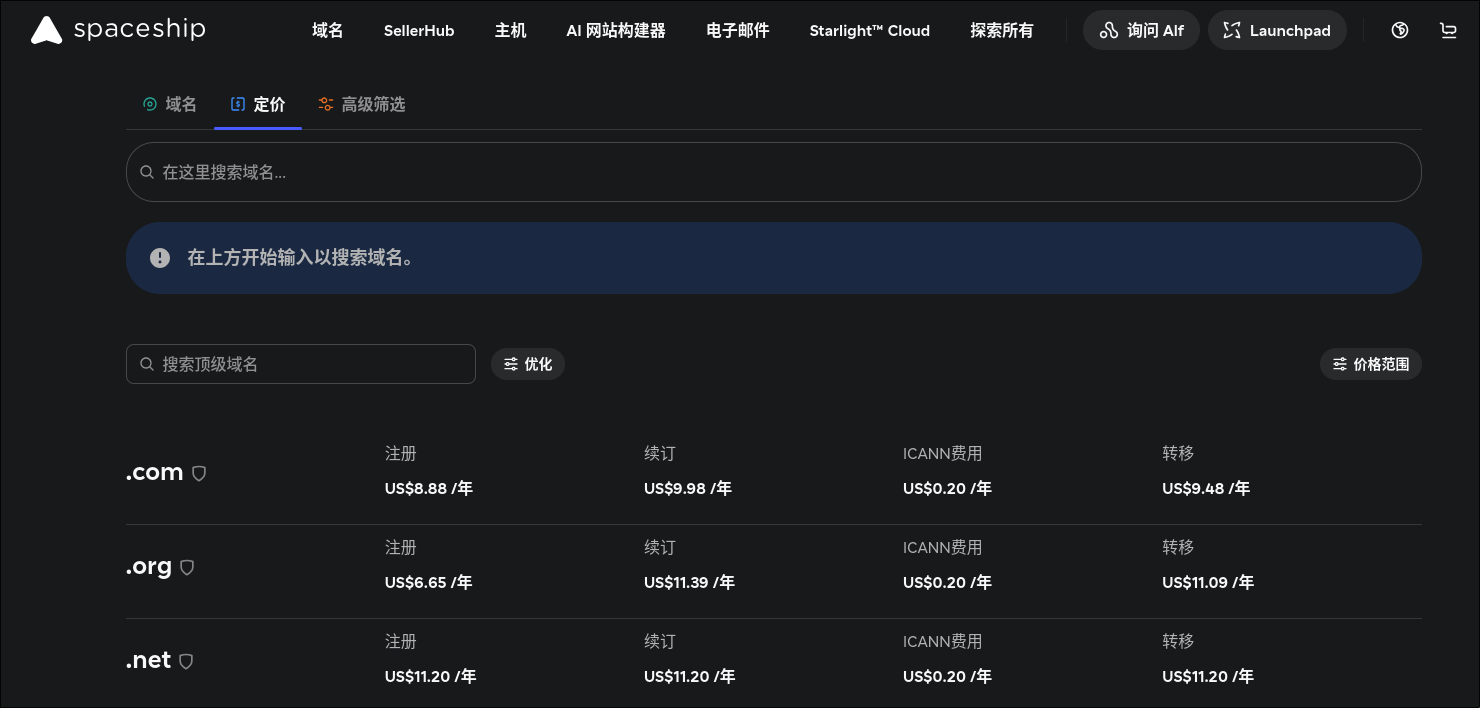Open the 电子邮件 menu
The image size is (1480, 708).
tap(738, 30)
